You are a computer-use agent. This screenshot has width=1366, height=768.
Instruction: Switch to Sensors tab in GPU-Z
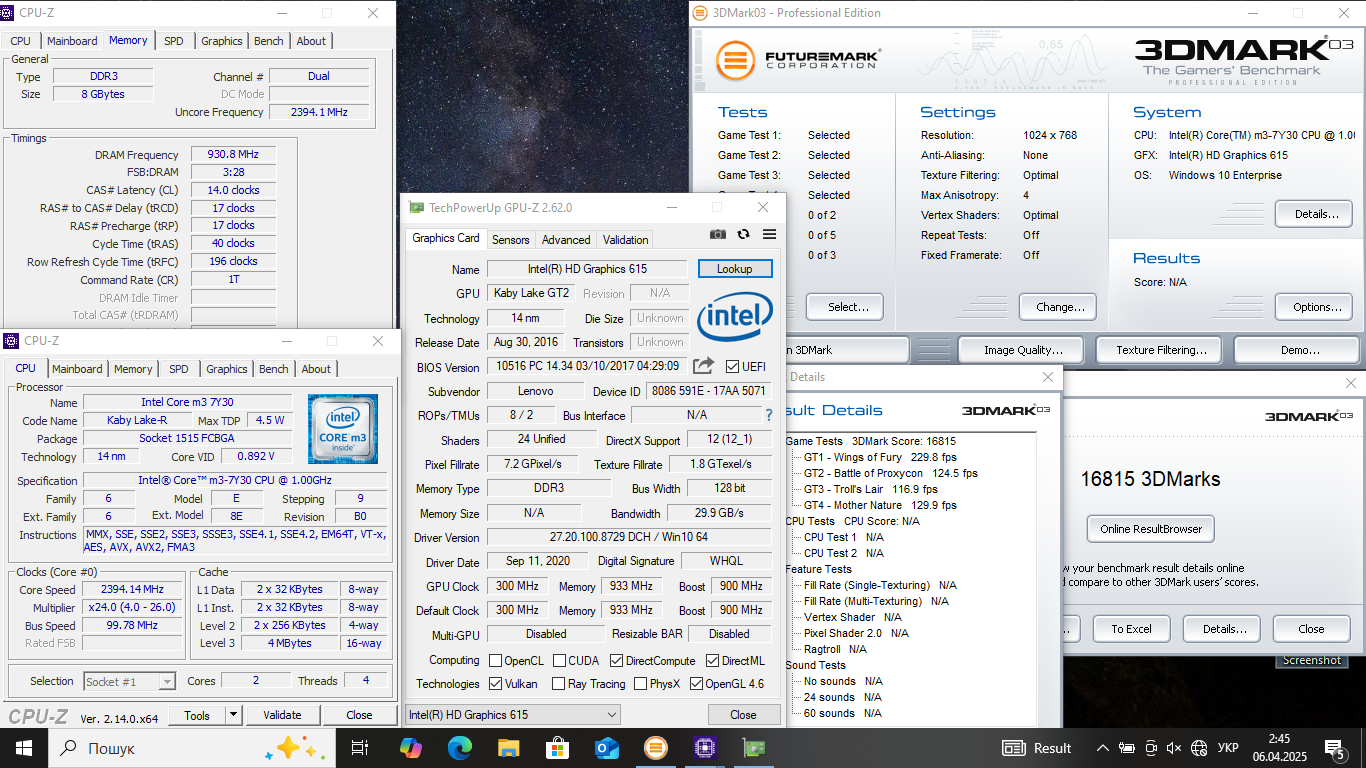coord(510,240)
